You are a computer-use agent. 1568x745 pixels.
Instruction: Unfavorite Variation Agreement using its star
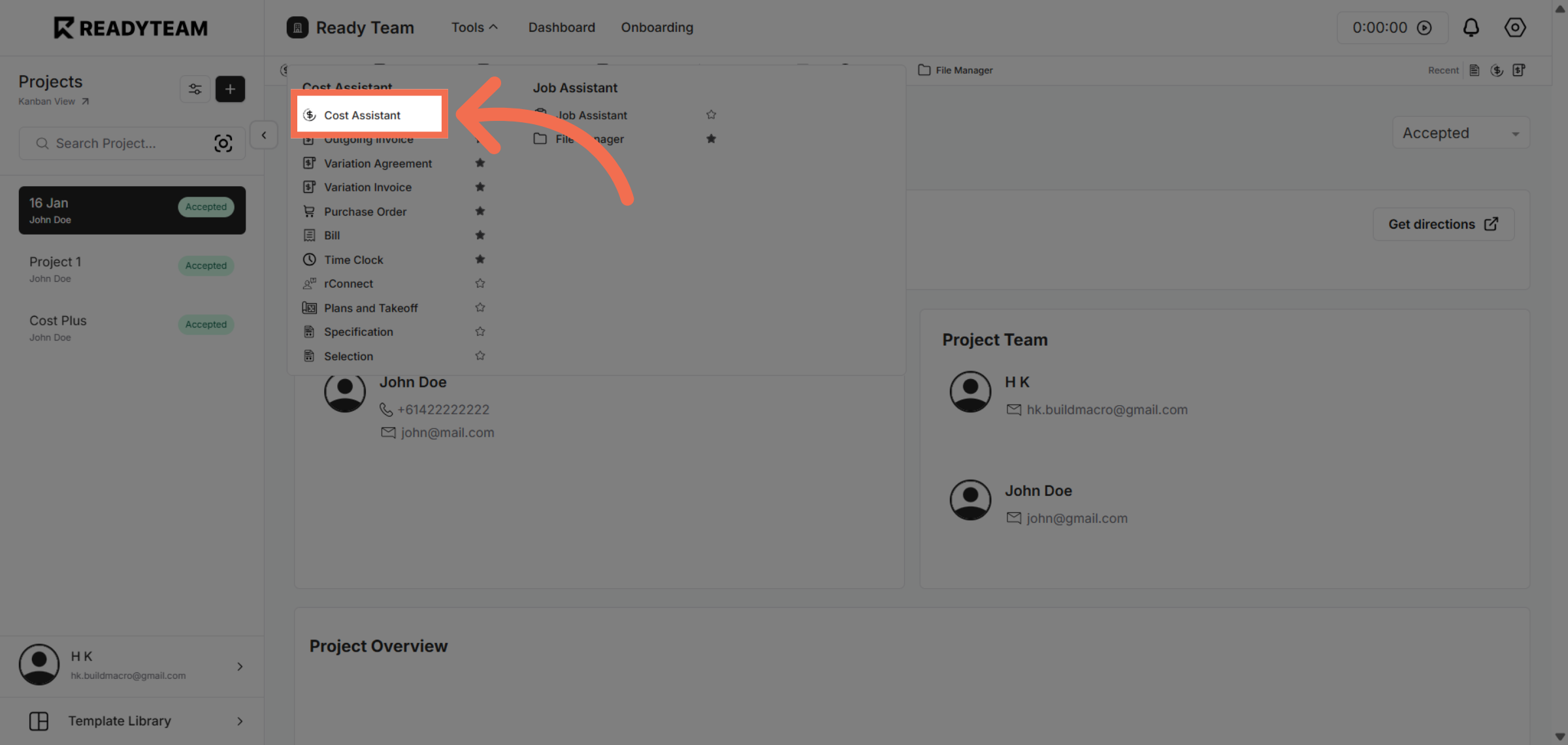480,163
